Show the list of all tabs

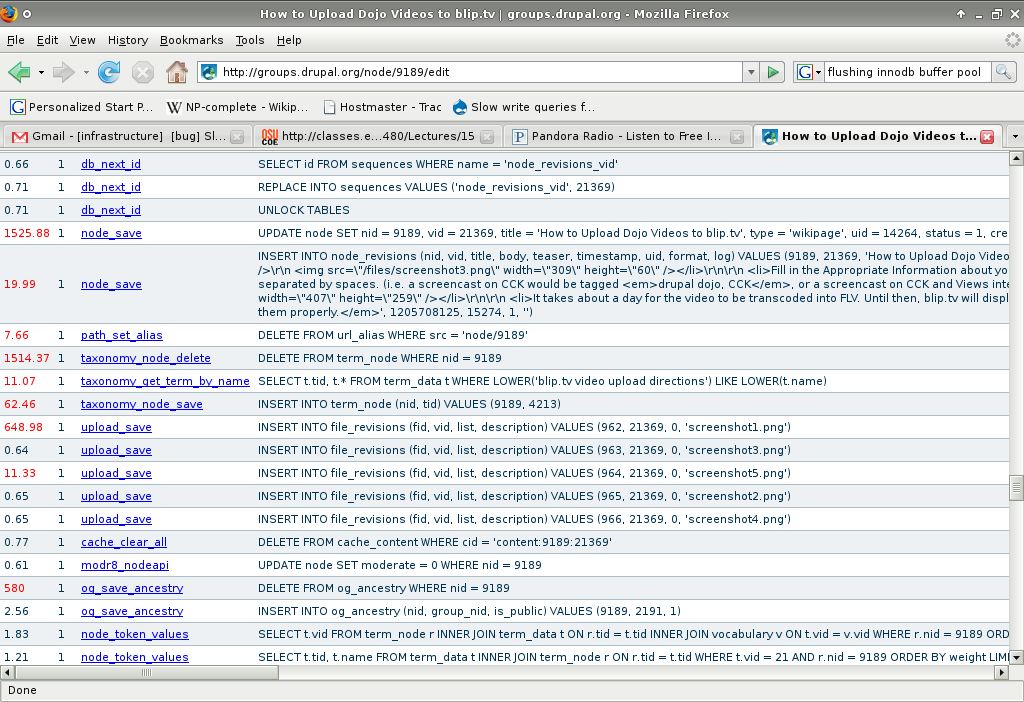[1015, 136]
